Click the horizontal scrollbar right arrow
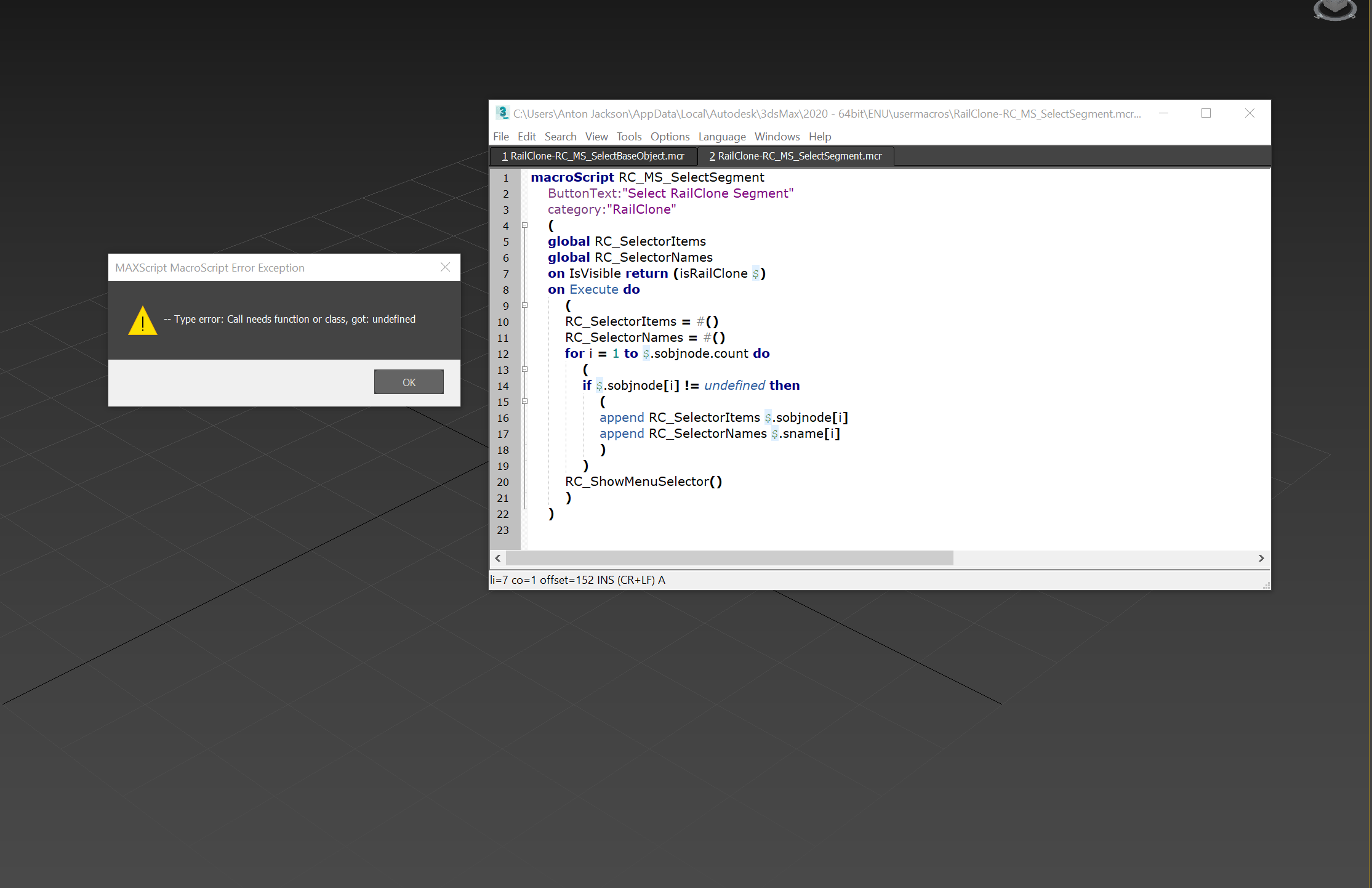1372x888 pixels. tap(1261, 558)
